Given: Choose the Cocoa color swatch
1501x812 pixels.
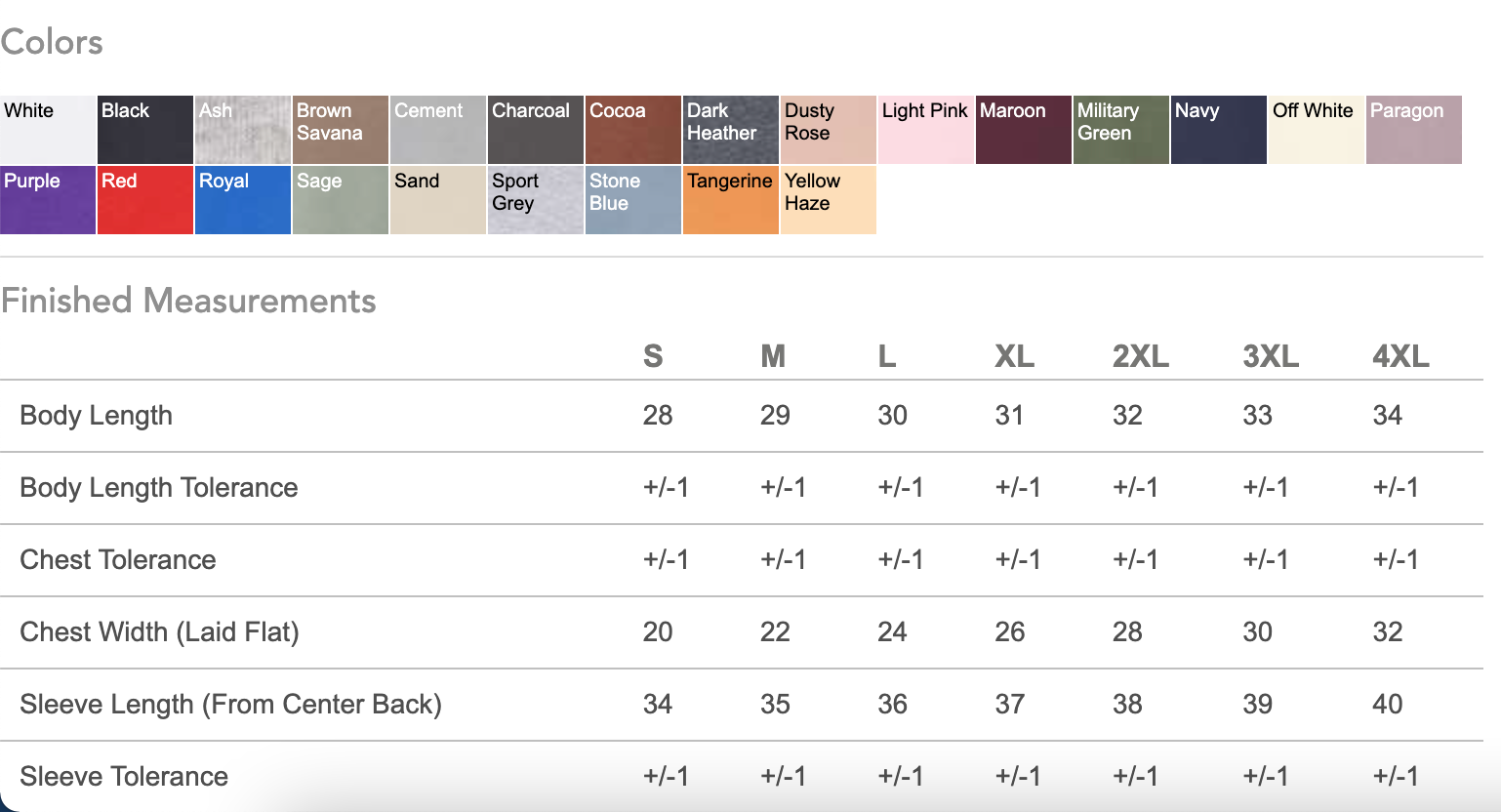Looking at the screenshot, I should coord(633,130).
